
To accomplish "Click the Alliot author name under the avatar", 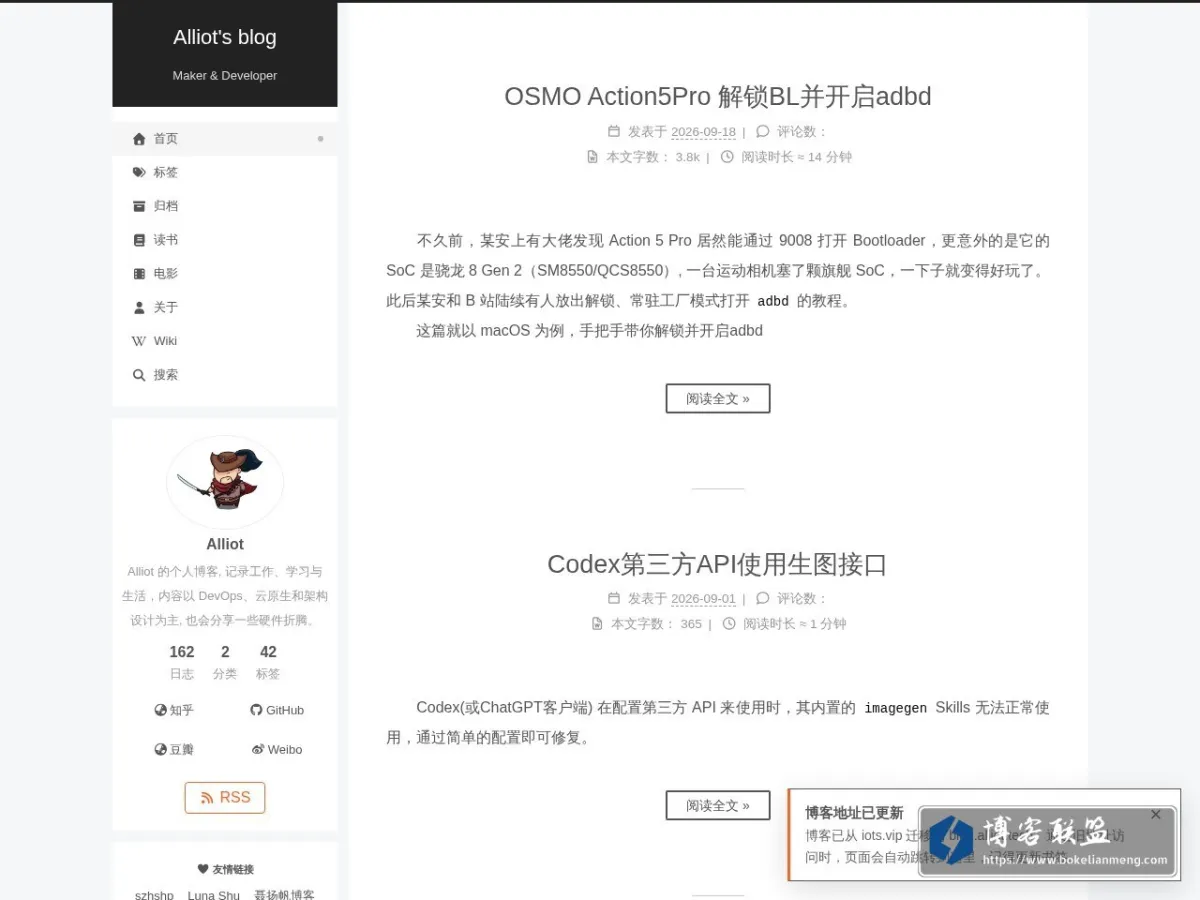I will [225, 544].
